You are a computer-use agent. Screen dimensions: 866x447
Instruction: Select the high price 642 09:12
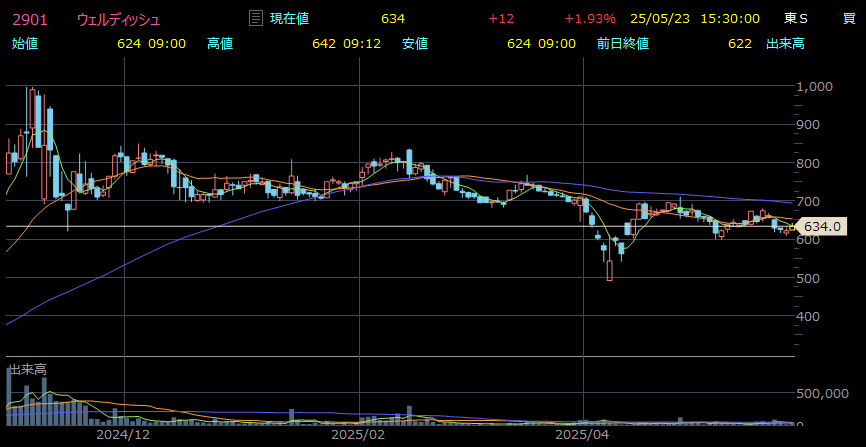(x=346, y=44)
